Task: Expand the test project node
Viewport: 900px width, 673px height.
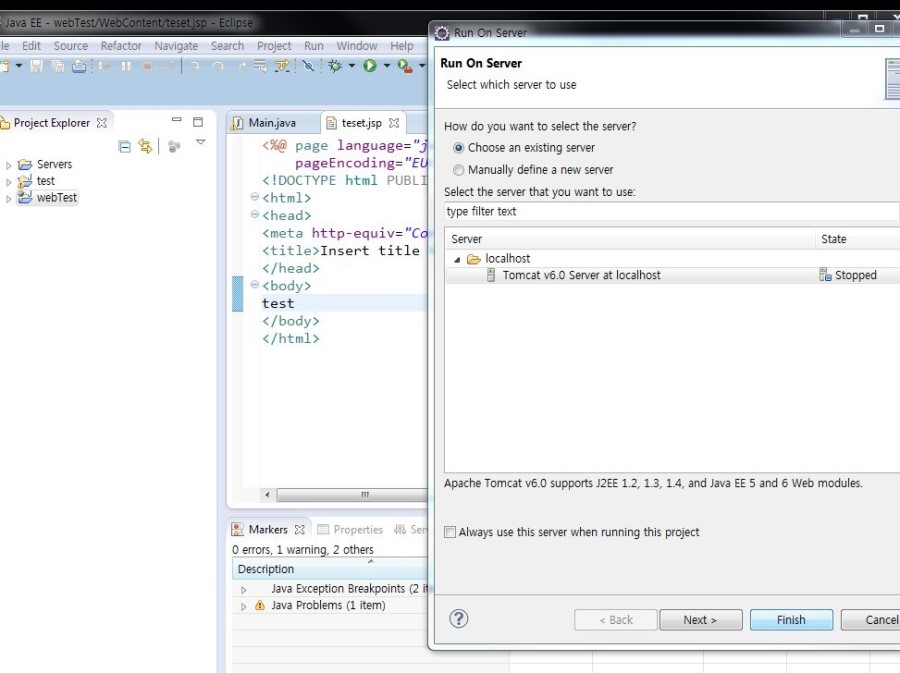Action: (x=9, y=182)
